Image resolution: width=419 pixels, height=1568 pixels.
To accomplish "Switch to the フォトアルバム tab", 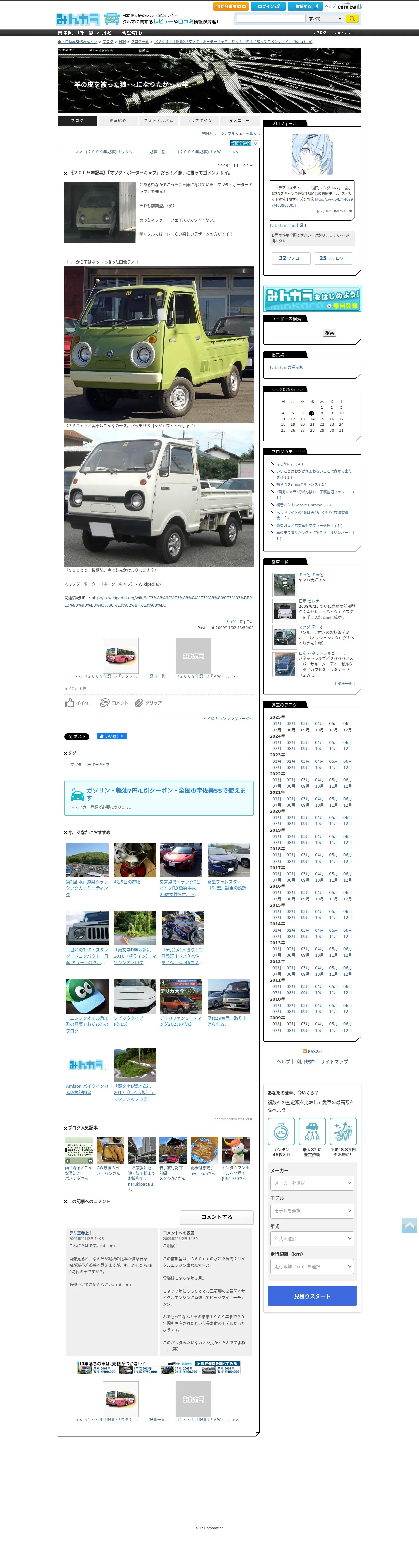I will click(x=158, y=120).
